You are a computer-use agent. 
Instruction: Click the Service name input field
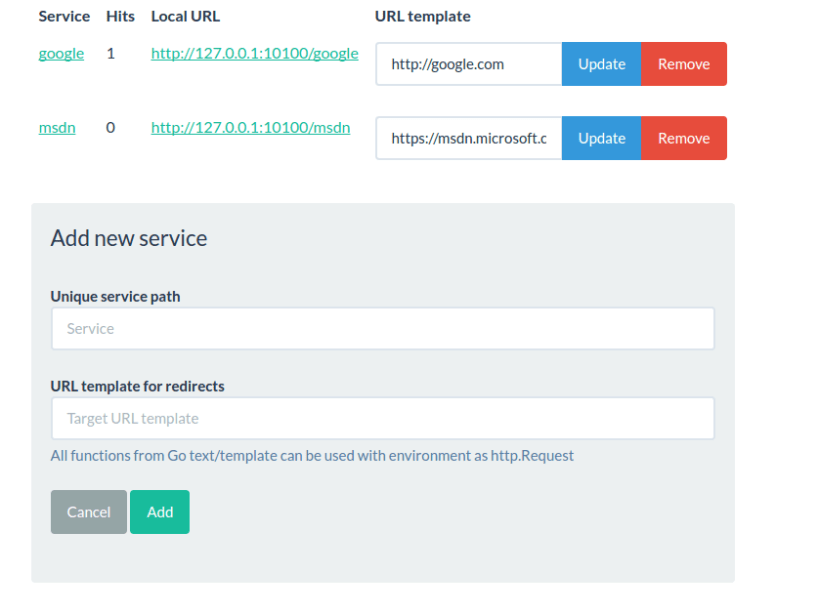tap(383, 328)
